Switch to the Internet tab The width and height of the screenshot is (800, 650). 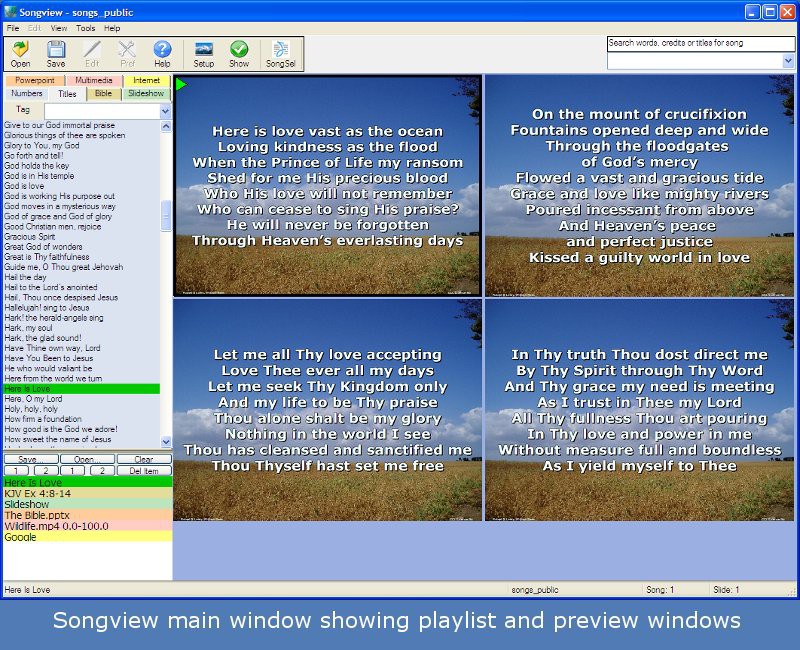tap(146, 80)
